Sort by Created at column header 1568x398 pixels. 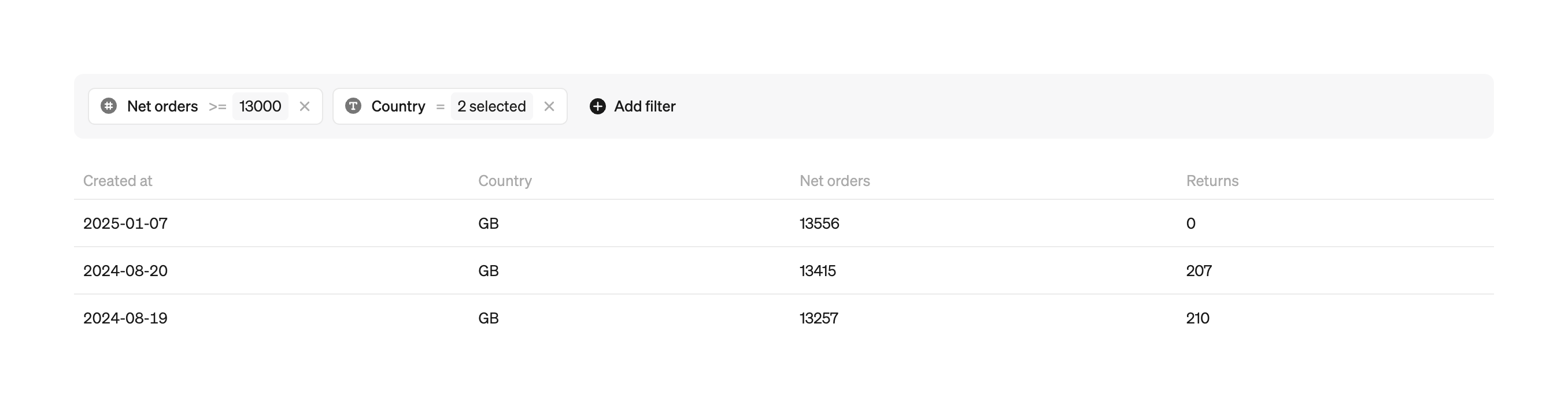(x=117, y=181)
